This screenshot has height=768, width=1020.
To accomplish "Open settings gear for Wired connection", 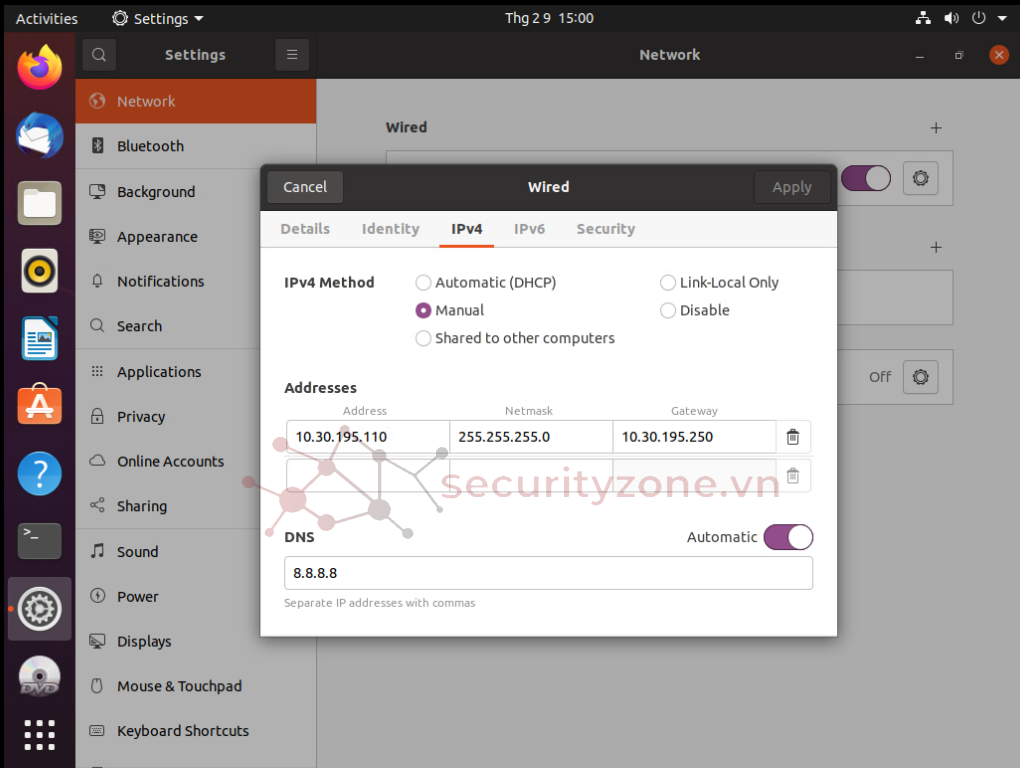I will pyautogui.click(x=920, y=179).
